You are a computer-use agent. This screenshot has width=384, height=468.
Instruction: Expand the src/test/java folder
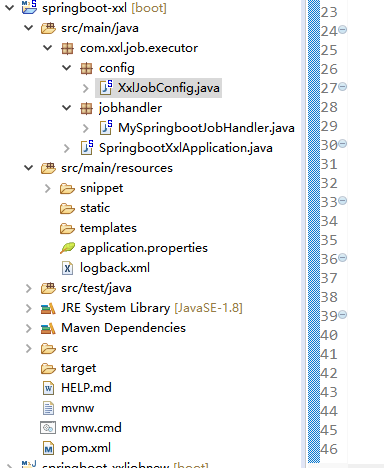(x=29, y=288)
